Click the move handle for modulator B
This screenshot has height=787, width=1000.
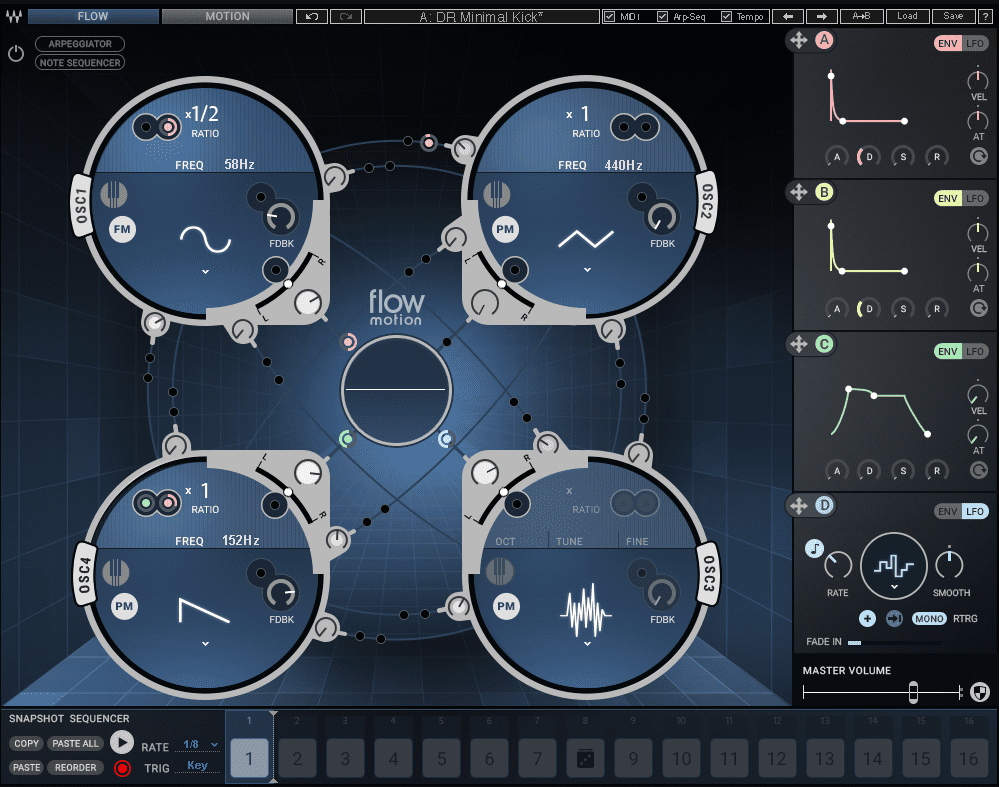[x=798, y=192]
